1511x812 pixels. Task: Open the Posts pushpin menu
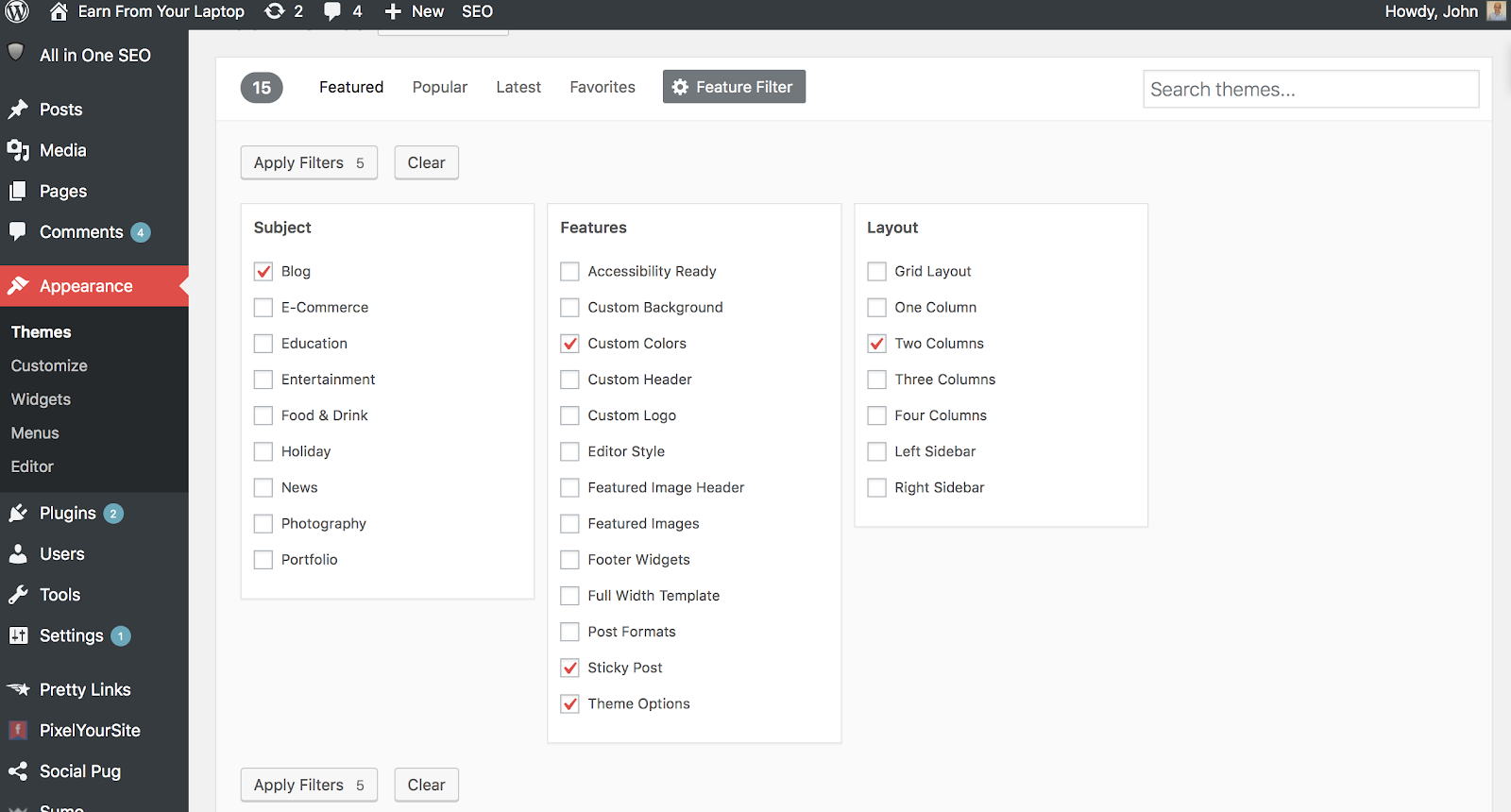tap(18, 110)
